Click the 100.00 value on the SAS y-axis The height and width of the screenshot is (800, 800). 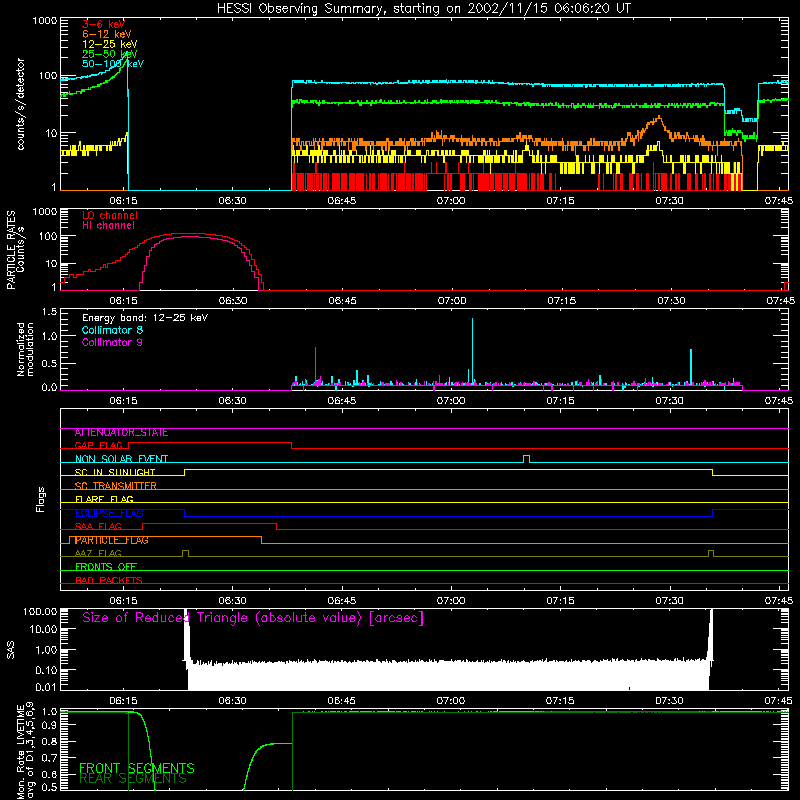click(x=40, y=611)
